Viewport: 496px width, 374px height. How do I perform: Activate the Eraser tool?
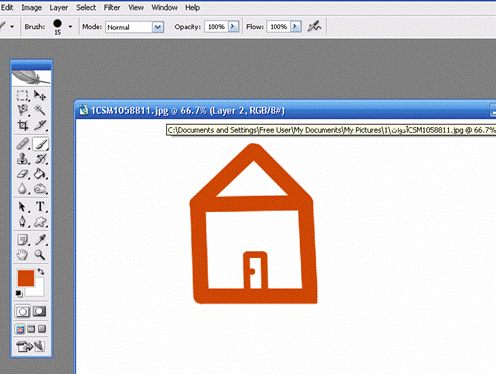[23, 174]
